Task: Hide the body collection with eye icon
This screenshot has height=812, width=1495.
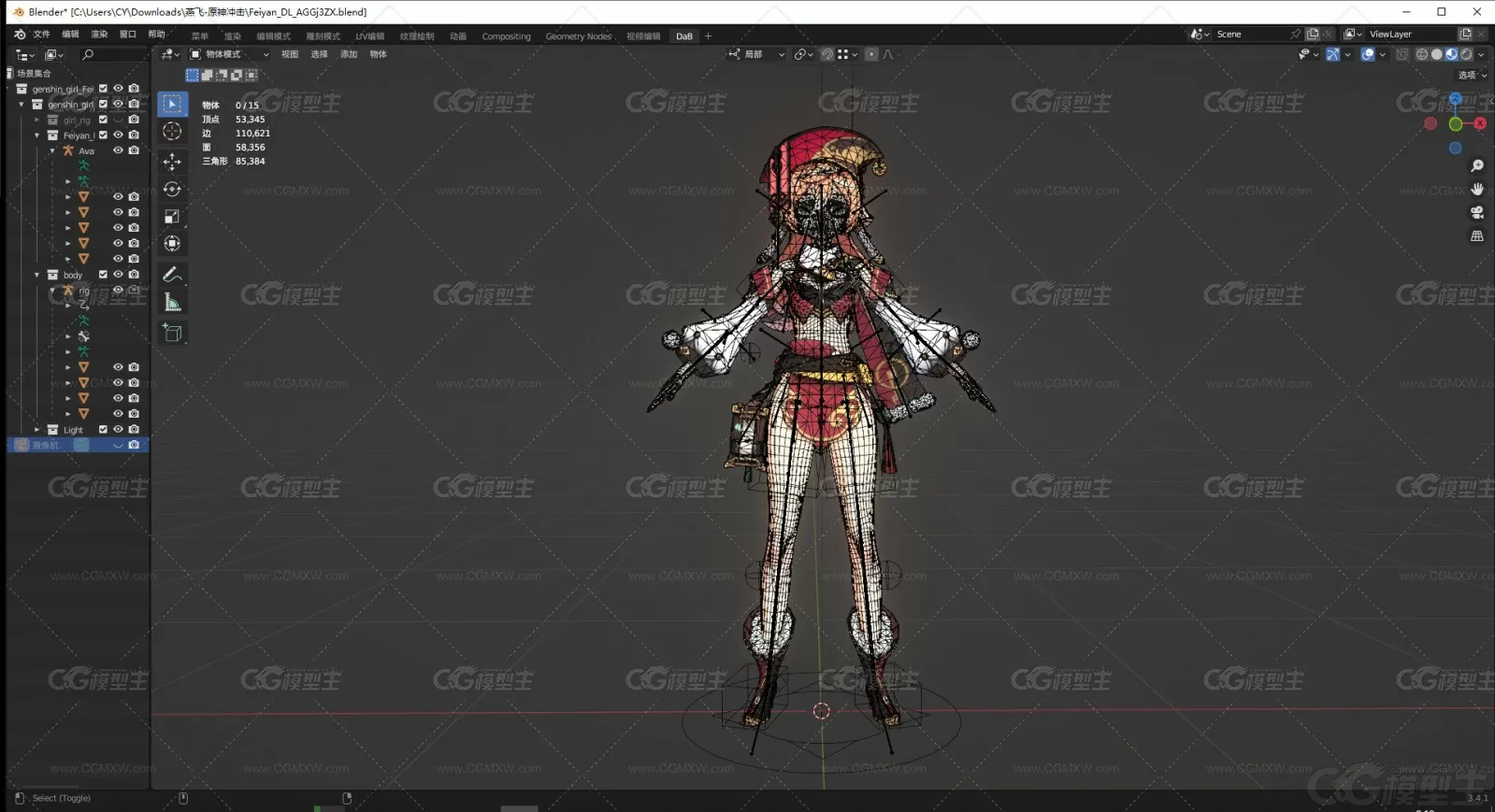Action: tap(118, 275)
